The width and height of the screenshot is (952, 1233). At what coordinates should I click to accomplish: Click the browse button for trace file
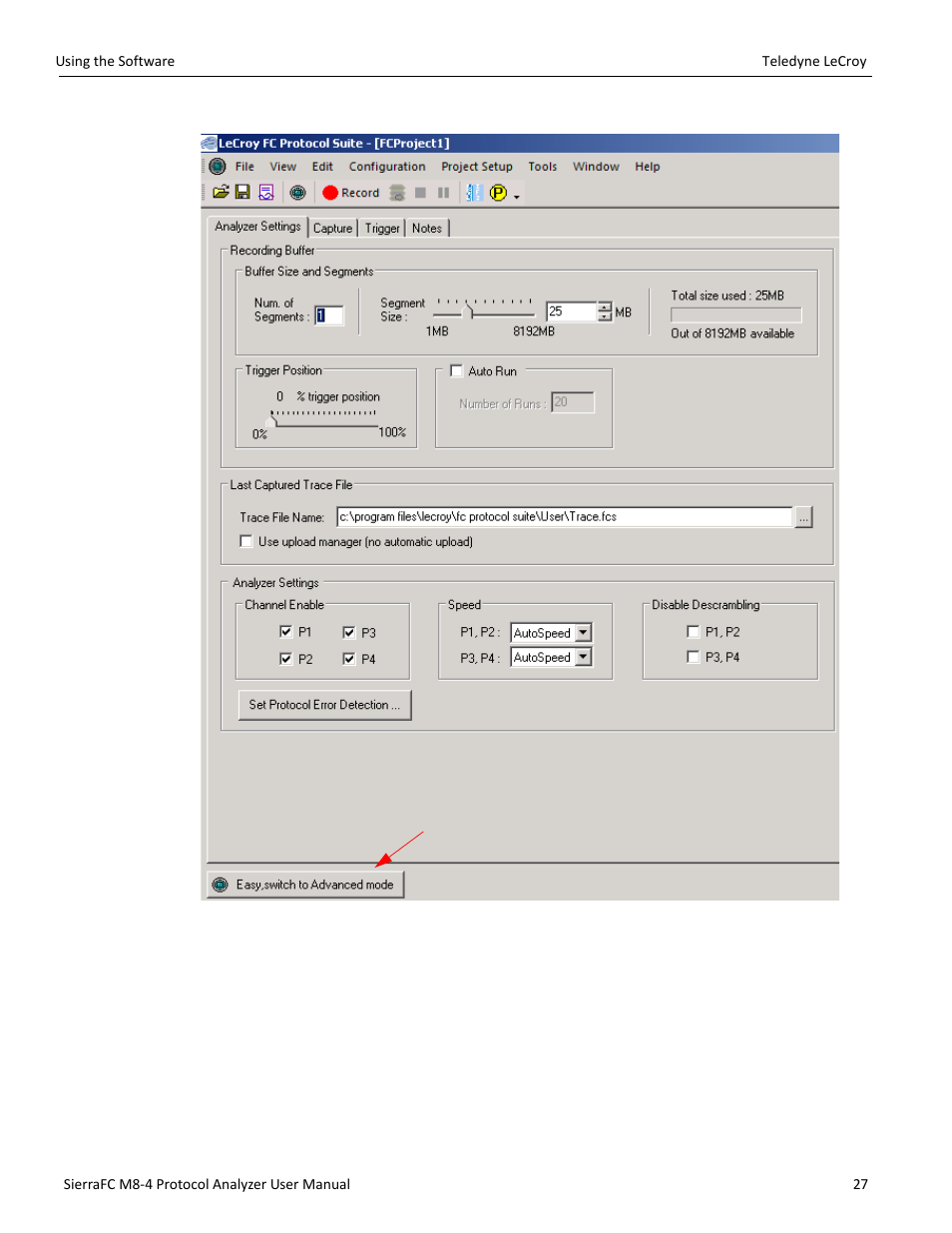(x=803, y=517)
